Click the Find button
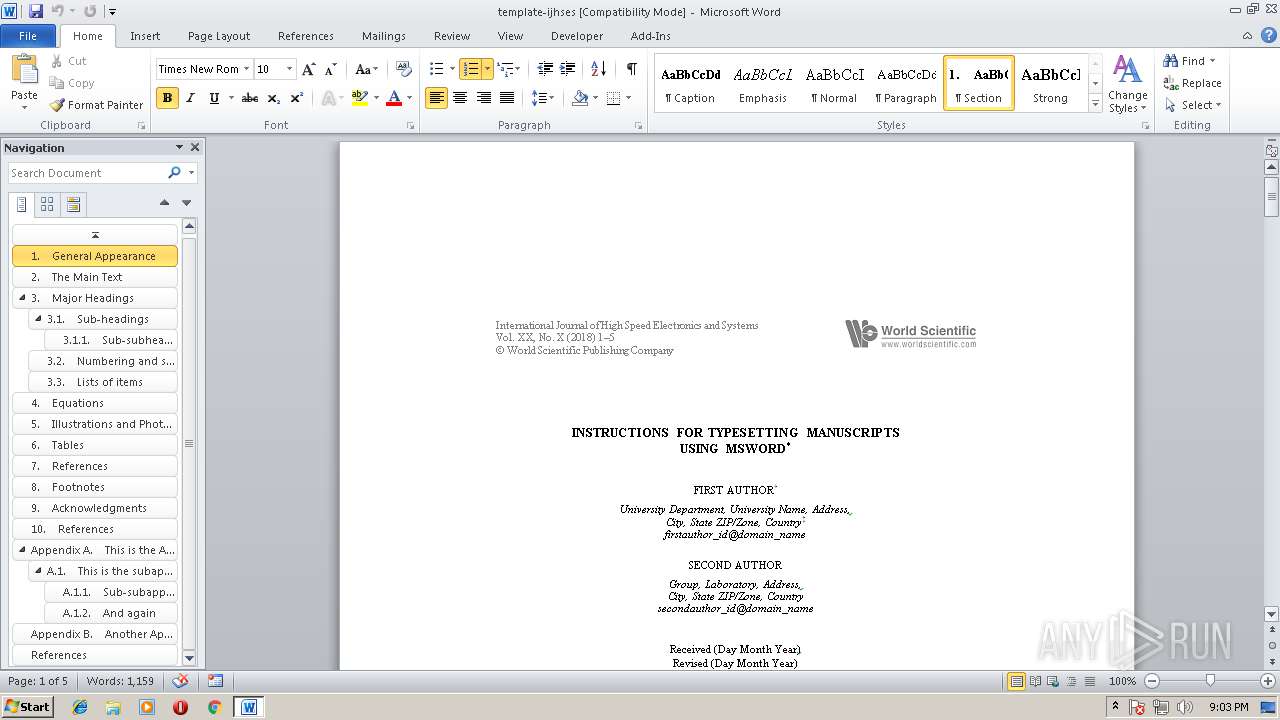Viewport: 1280px width, 720px height. tap(1189, 61)
